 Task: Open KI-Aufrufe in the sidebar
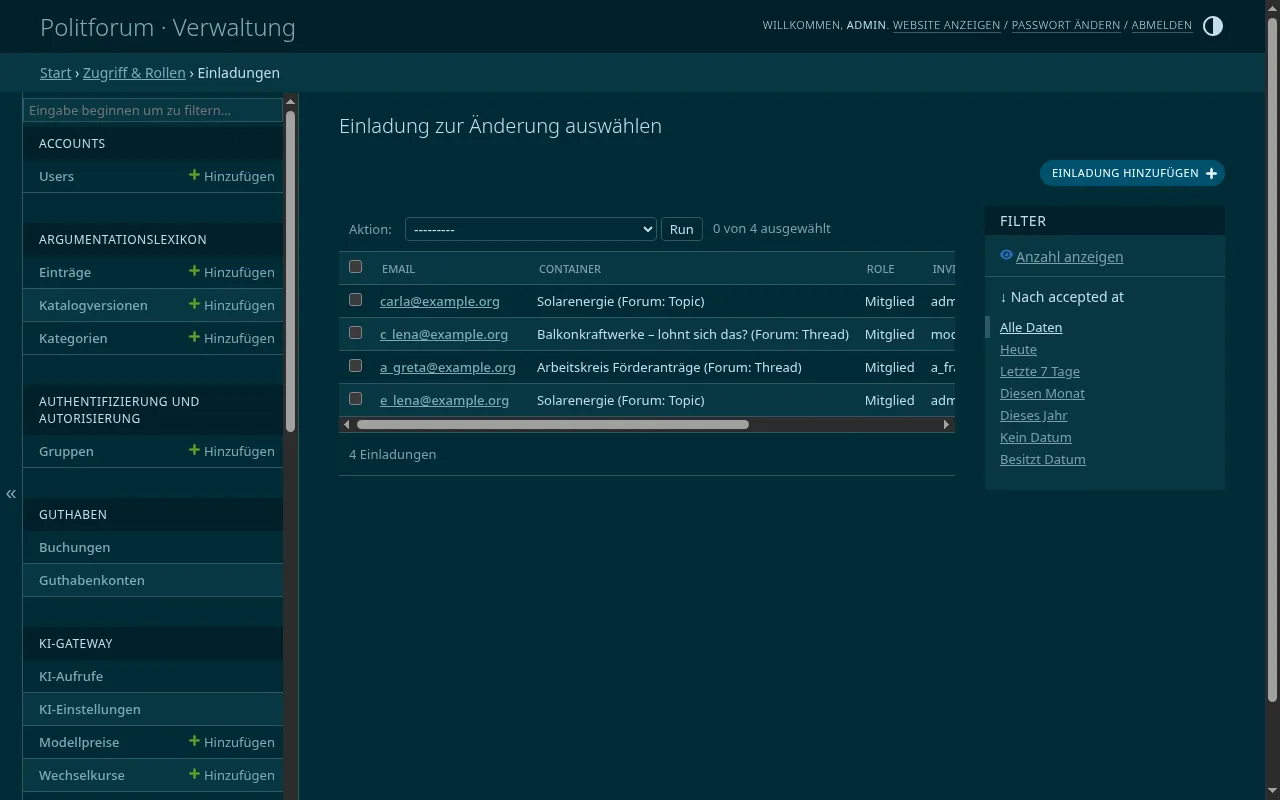click(x=71, y=676)
